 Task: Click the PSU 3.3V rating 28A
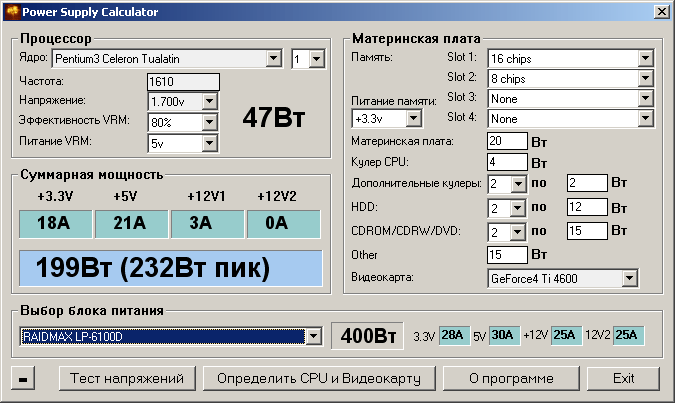pyautogui.click(x=454, y=335)
